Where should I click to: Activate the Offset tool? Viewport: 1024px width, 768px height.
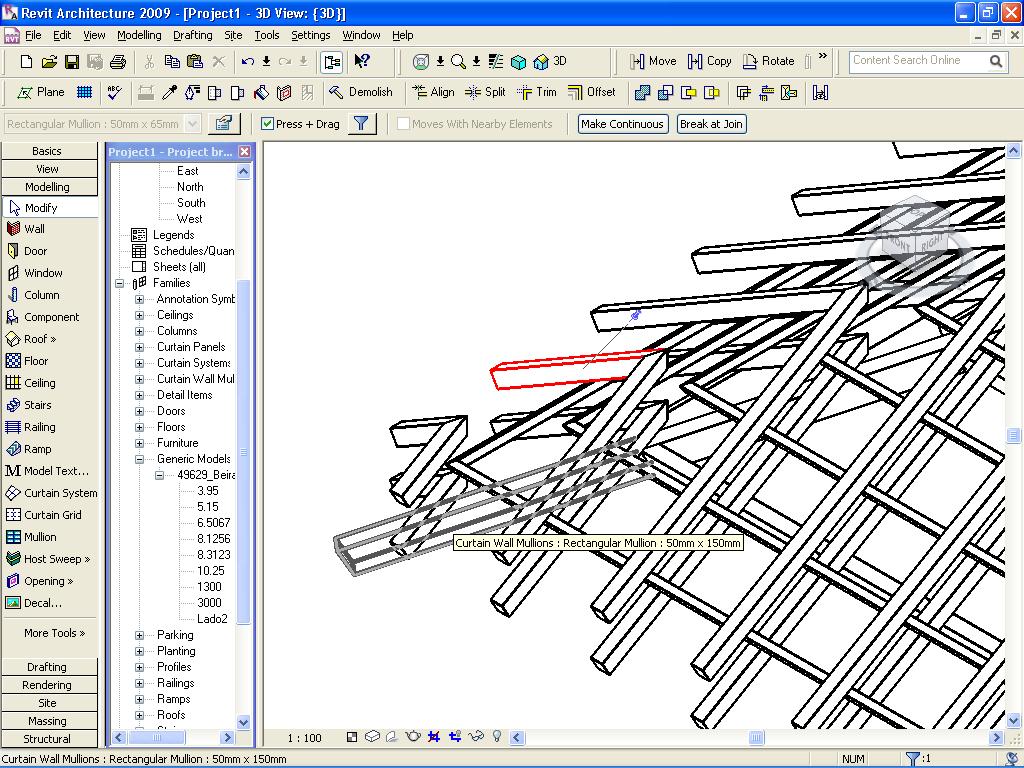click(591, 92)
